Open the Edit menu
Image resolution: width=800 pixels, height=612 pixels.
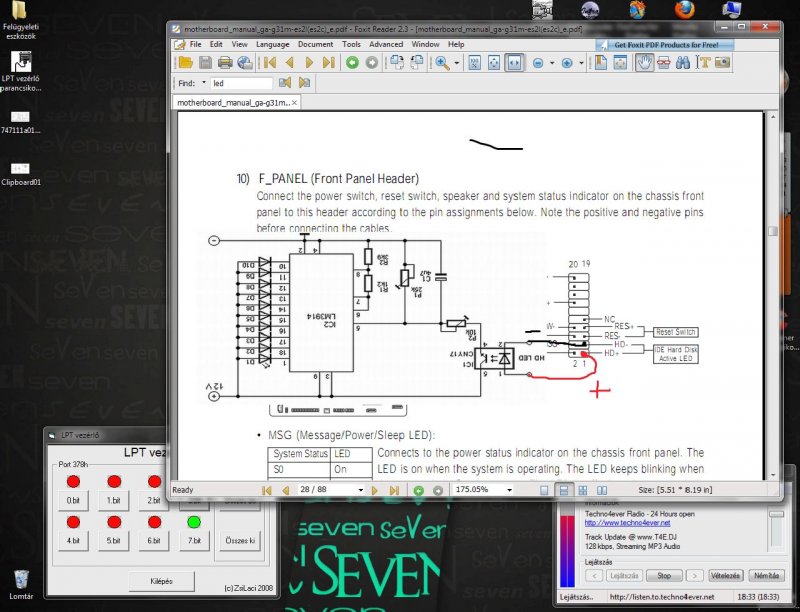216,44
